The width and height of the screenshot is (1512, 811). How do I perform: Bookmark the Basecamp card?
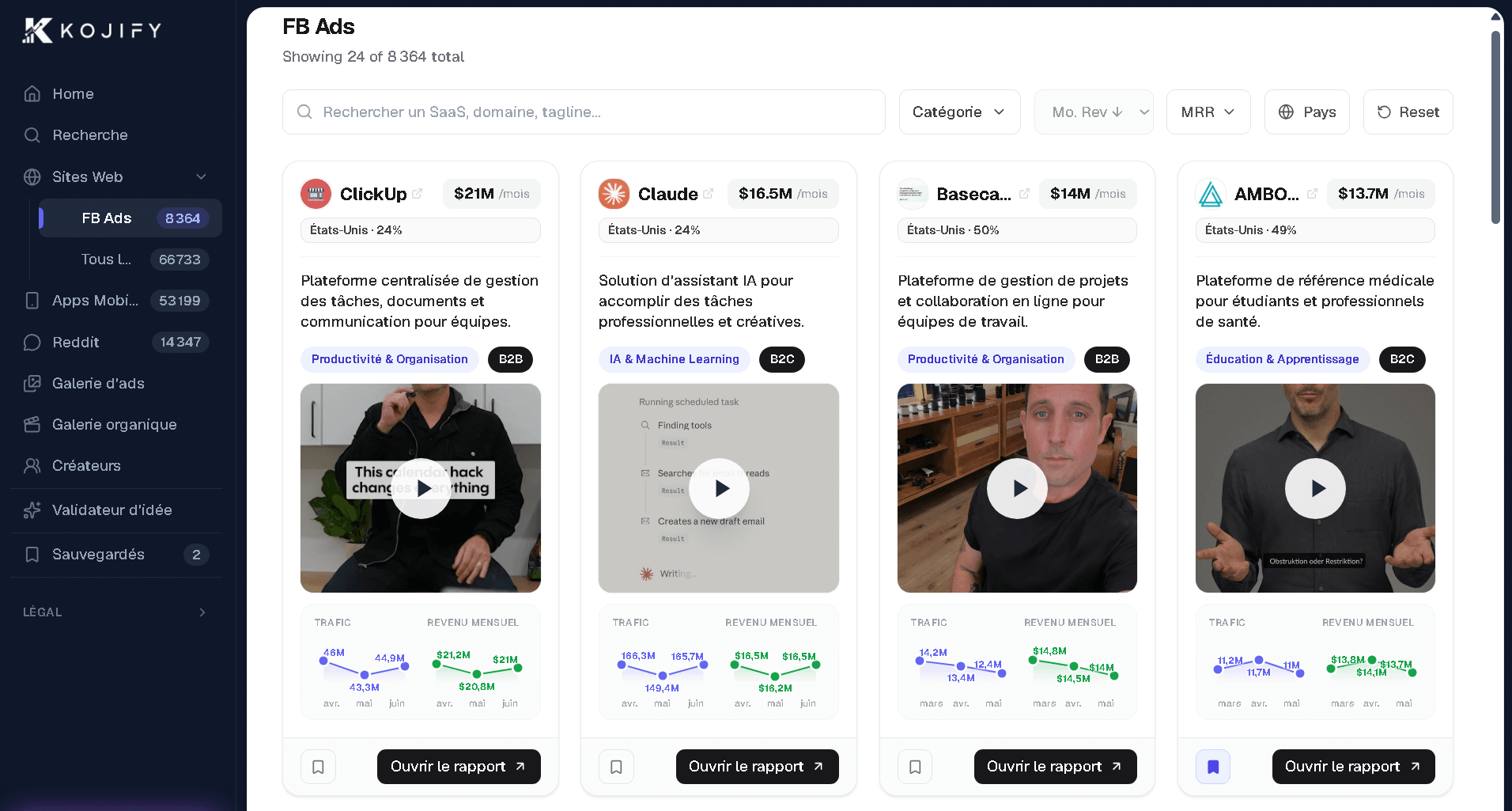[915, 767]
